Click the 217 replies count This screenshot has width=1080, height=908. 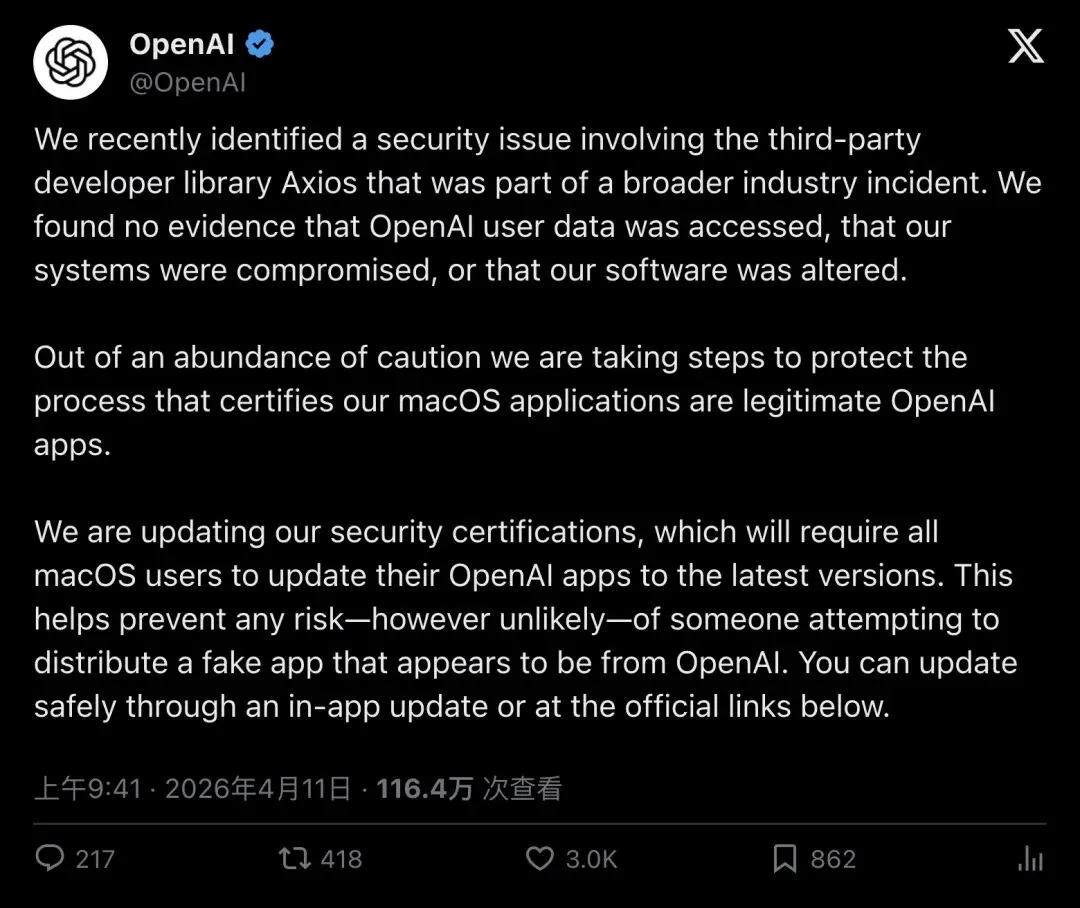(95, 859)
